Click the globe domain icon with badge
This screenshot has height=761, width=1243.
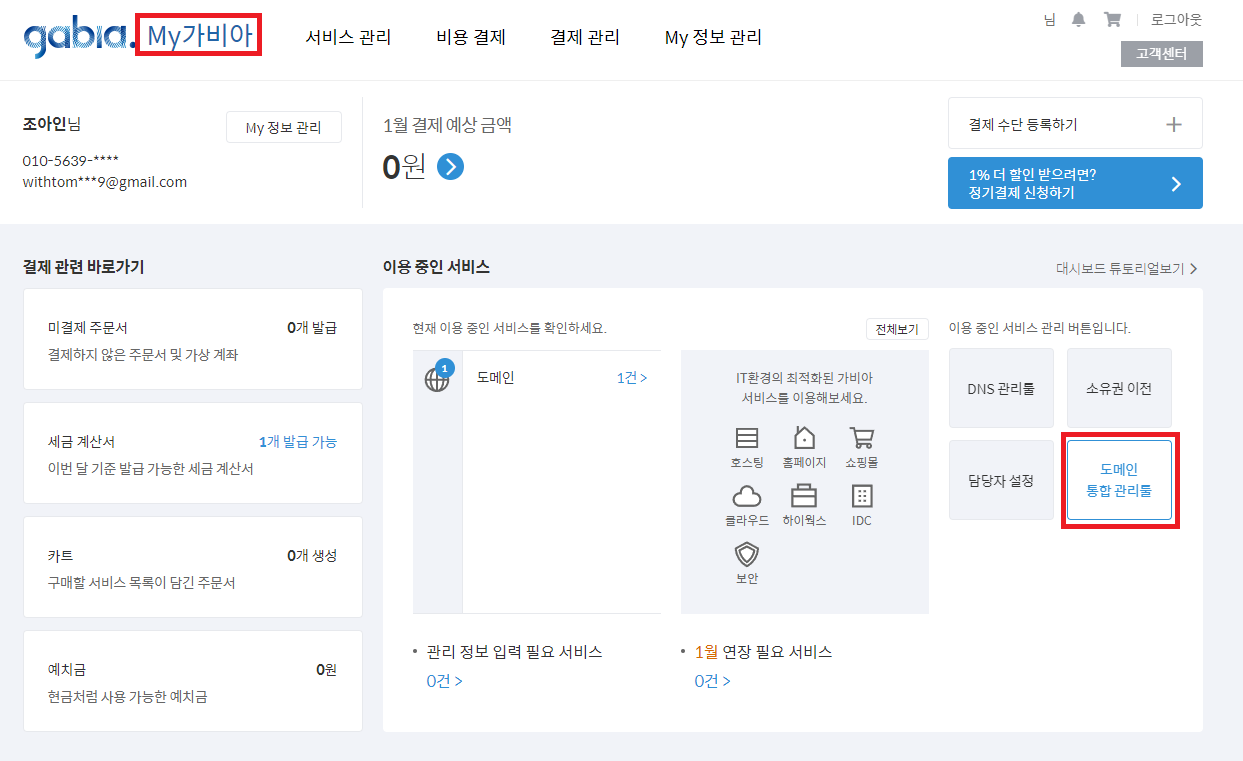(x=438, y=377)
